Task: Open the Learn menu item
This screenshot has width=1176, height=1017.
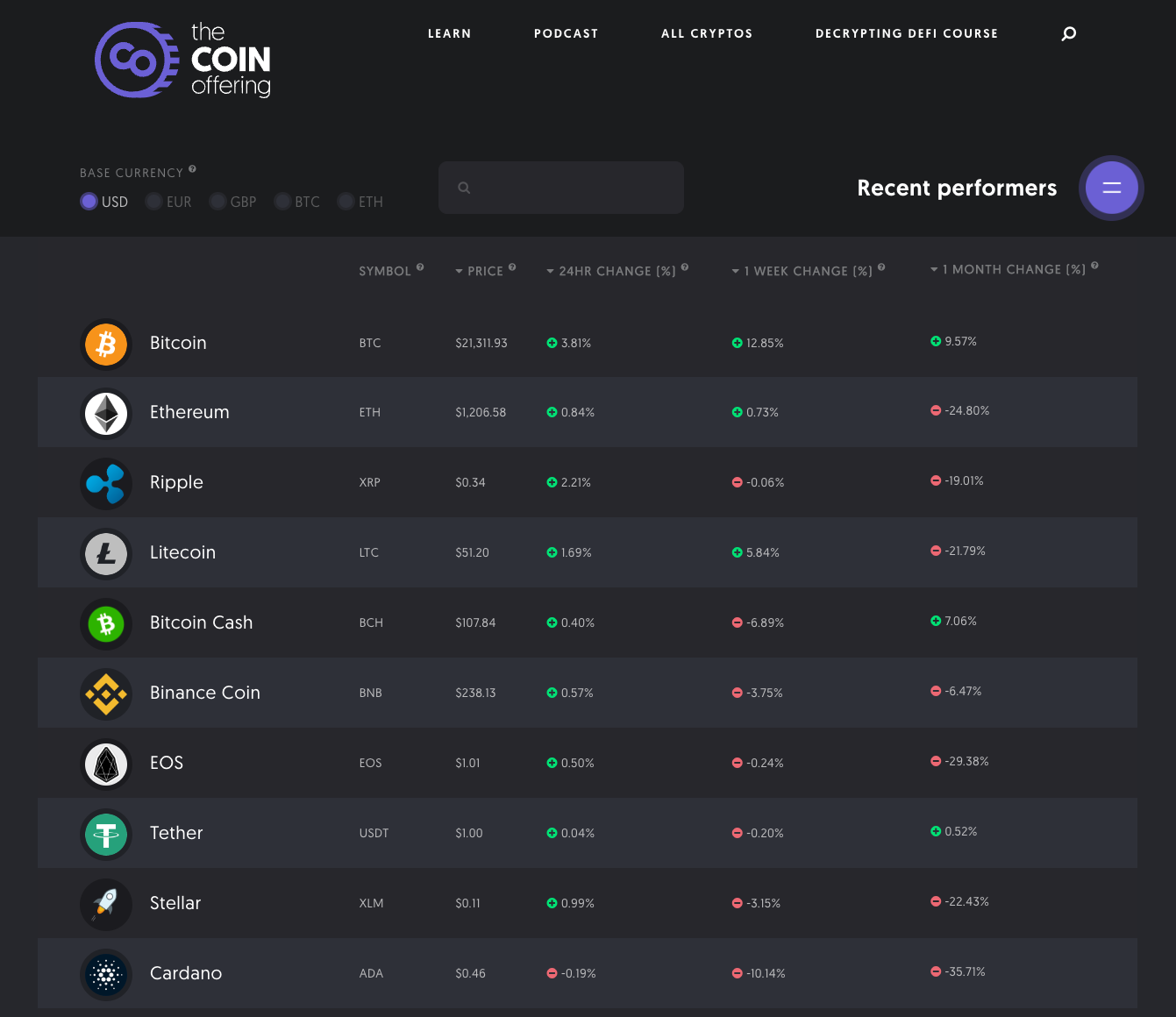Action: coord(450,33)
